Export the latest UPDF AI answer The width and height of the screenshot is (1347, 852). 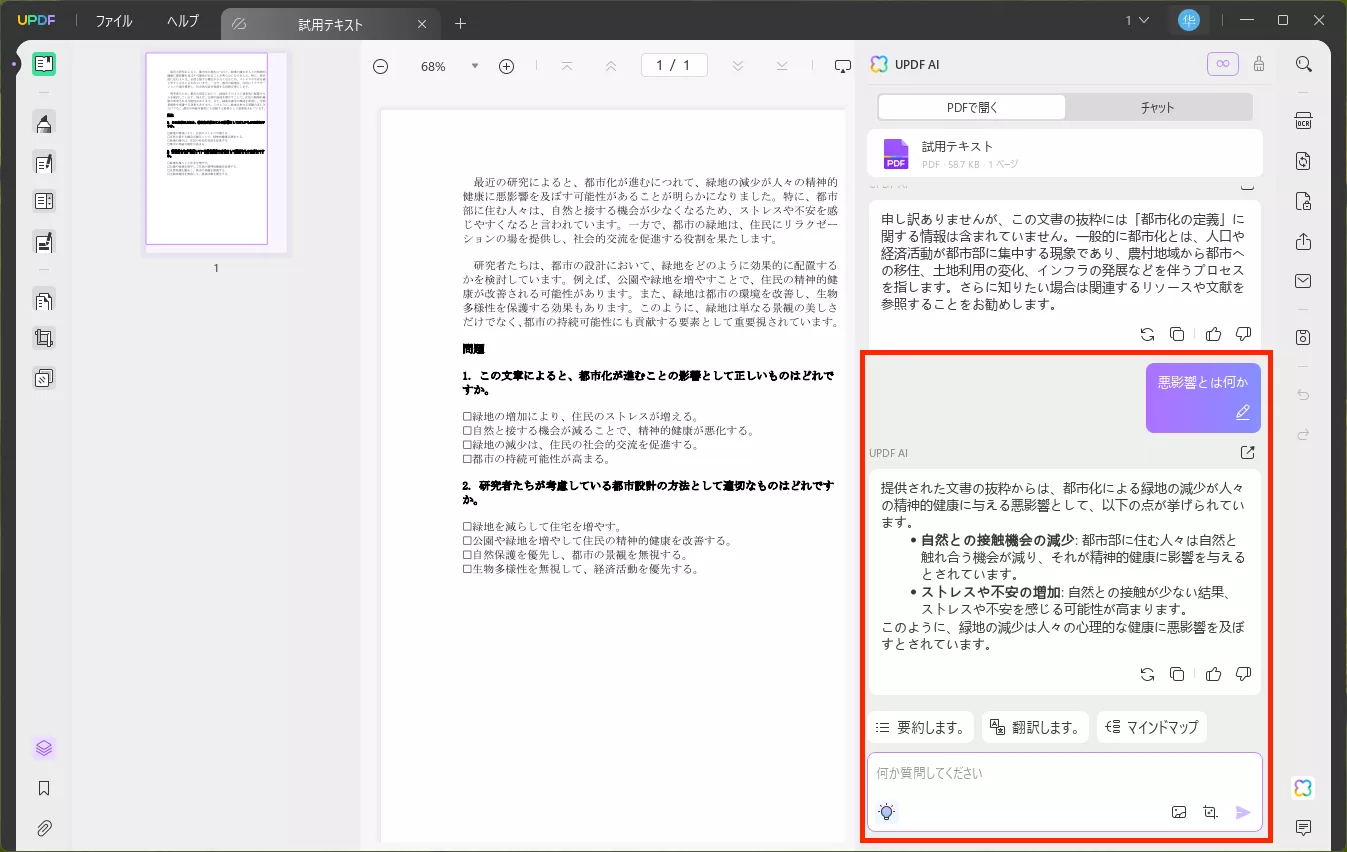(x=1247, y=452)
